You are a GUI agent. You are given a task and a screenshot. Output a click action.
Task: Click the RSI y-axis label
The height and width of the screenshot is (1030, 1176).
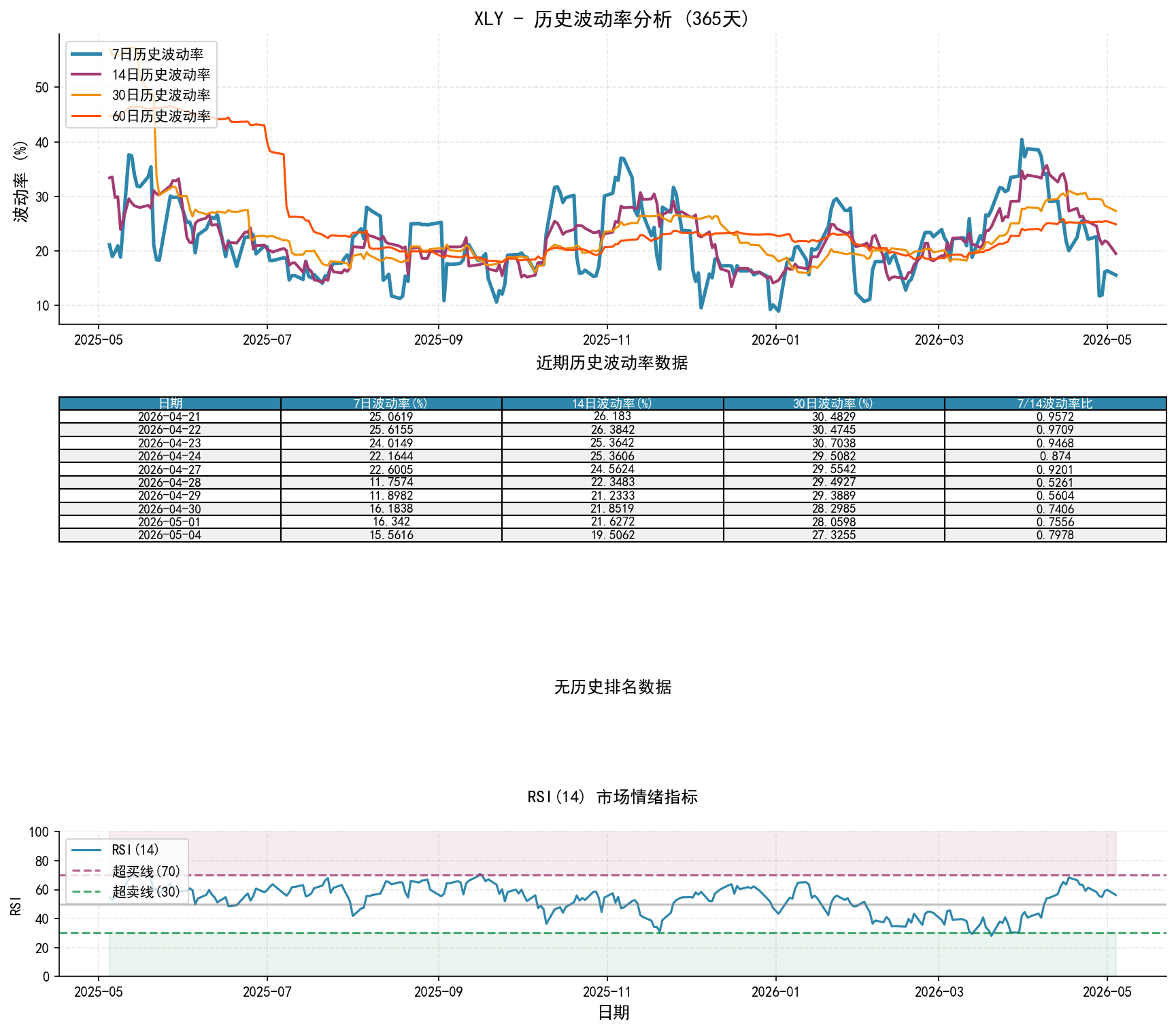[x=16, y=905]
